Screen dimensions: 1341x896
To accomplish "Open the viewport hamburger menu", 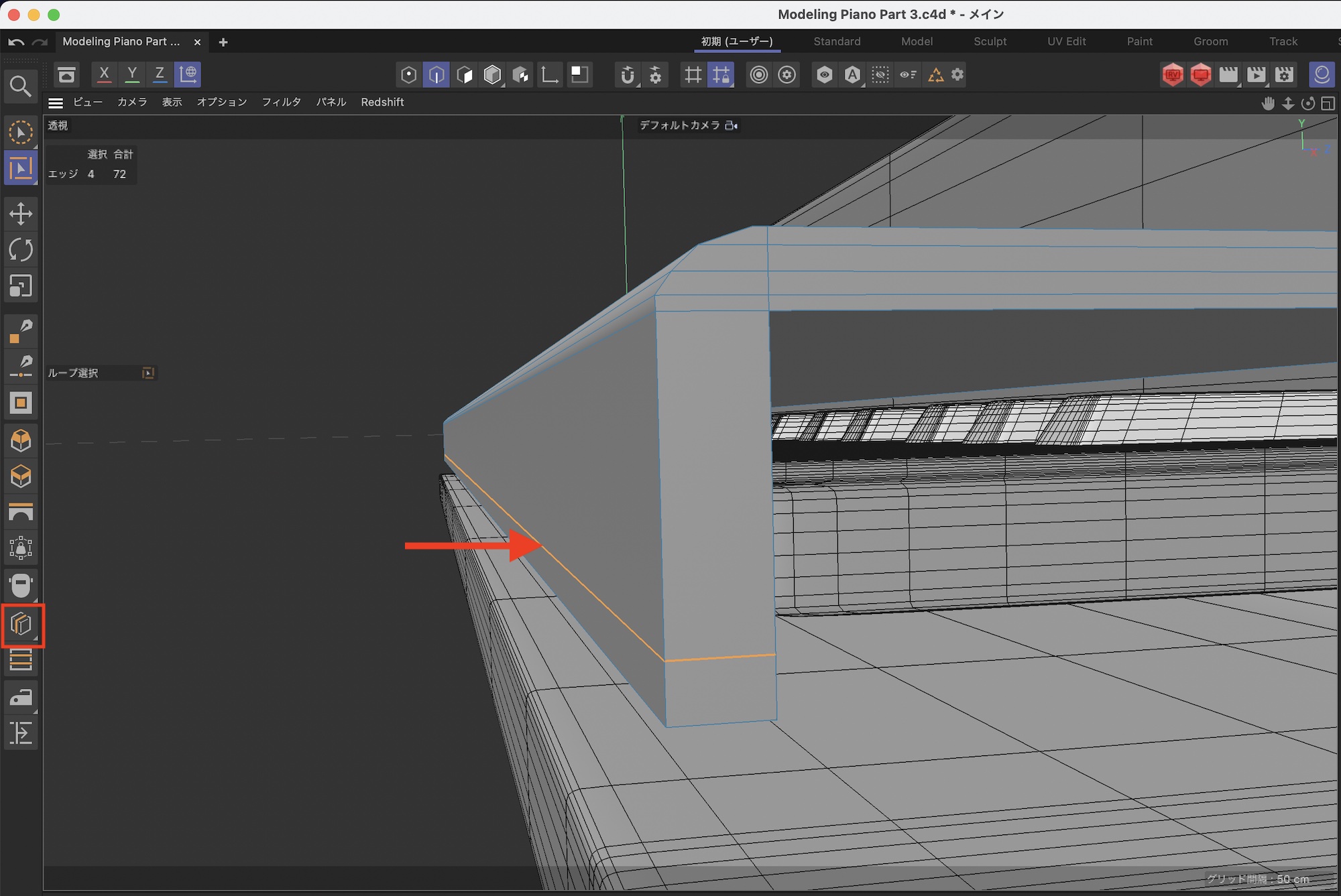I will [x=56, y=103].
